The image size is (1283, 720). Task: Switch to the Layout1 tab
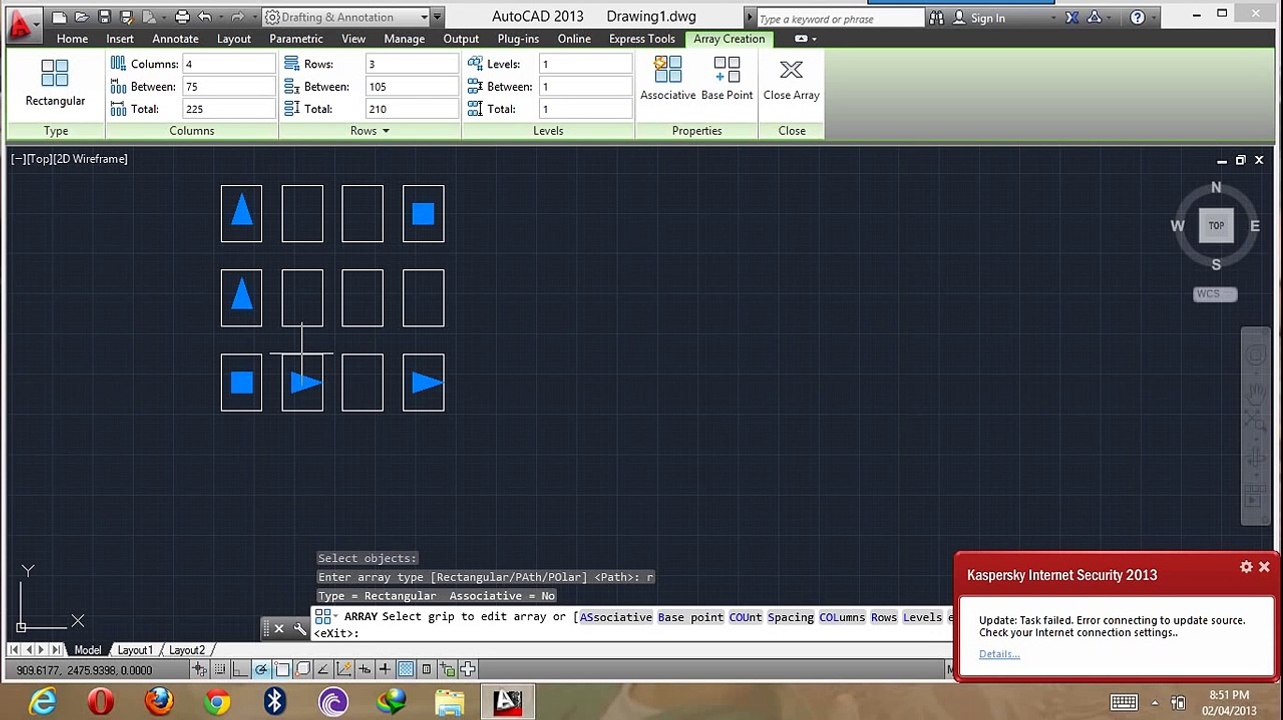[135, 650]
